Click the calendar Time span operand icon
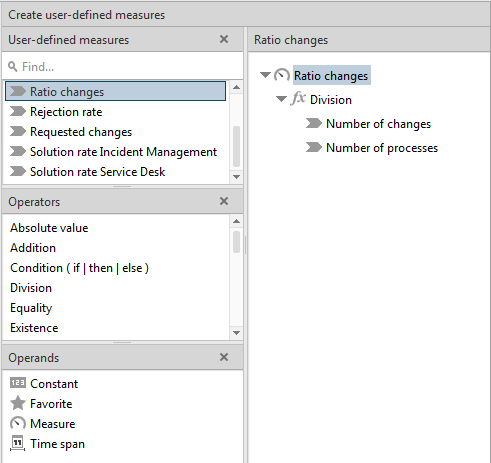Viewport: 491px width, 463px height. coord(18,443)
